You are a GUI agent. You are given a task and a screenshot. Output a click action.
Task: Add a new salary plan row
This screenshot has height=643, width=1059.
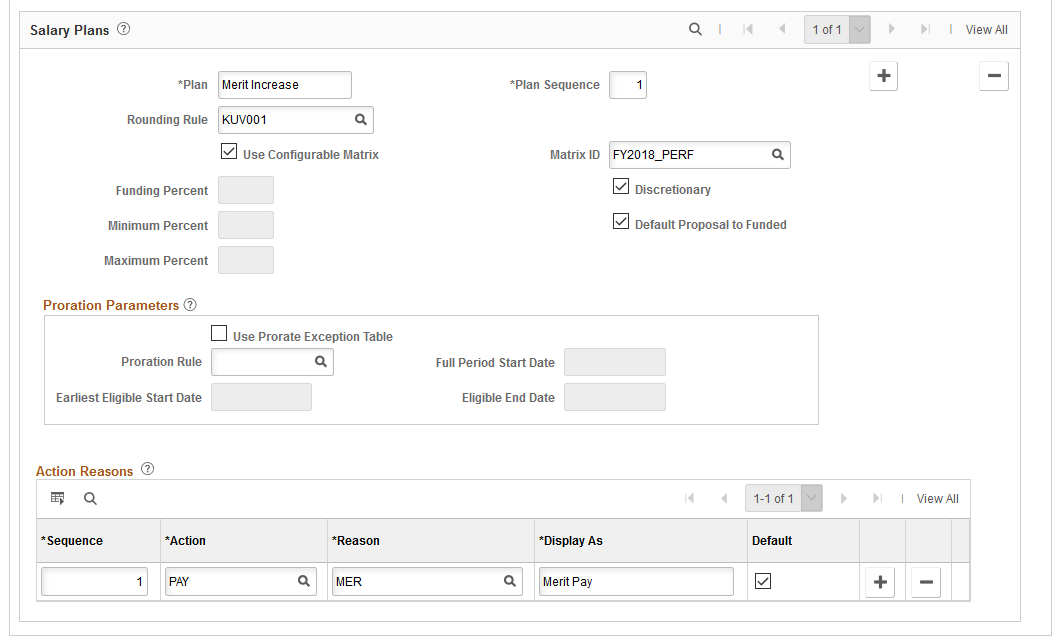pos(883,76)
